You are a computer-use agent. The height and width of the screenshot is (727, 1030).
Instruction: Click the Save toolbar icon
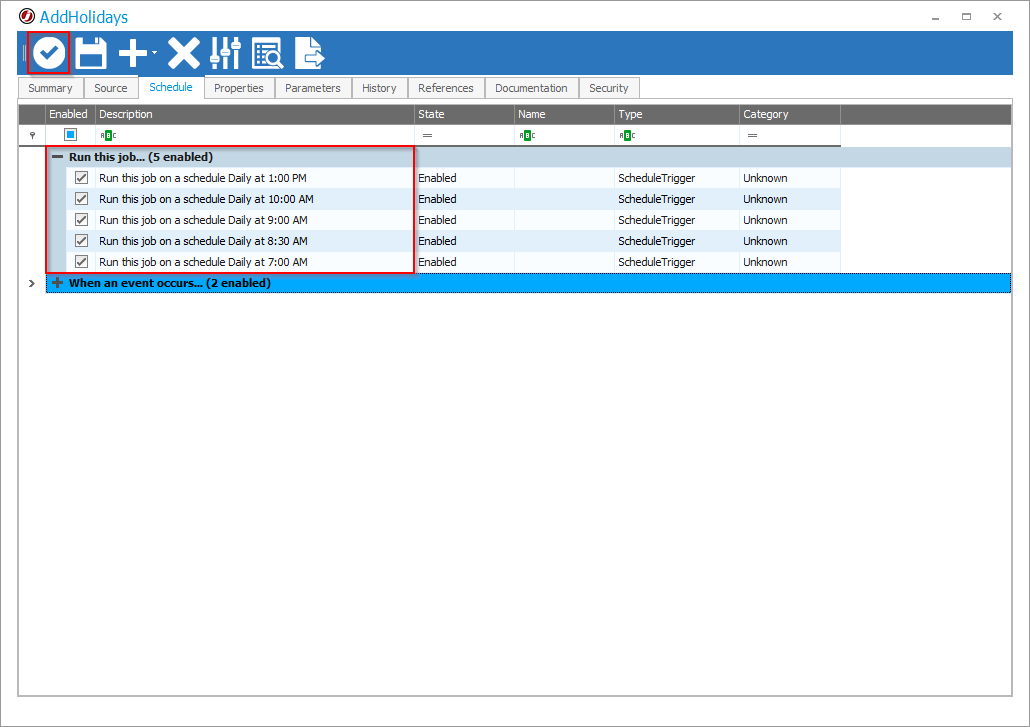(90, 52)
